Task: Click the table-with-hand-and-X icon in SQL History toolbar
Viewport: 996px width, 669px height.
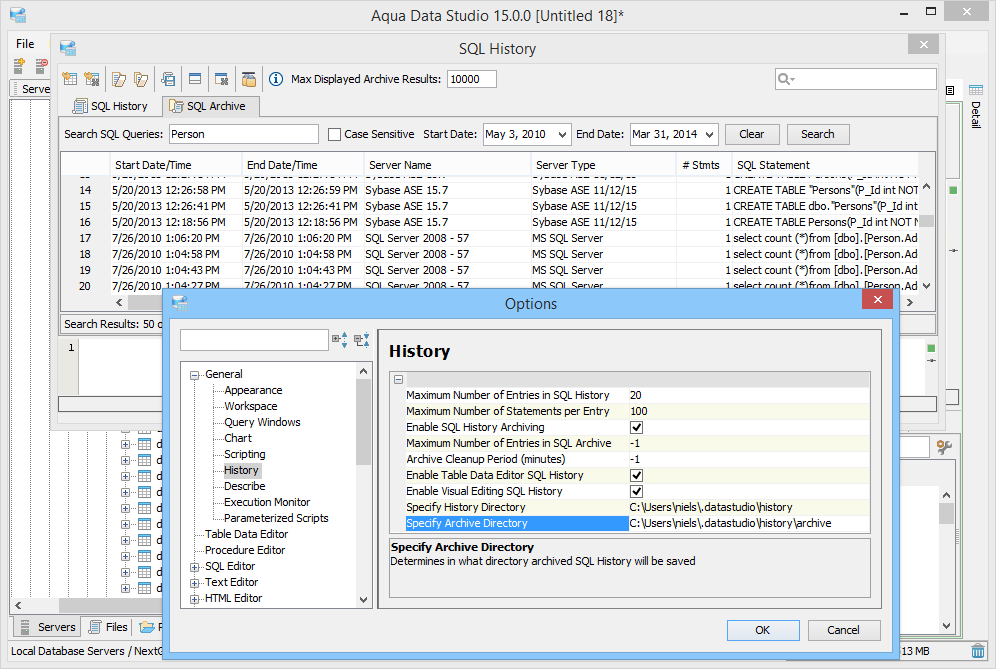Action: pos(92,79)
